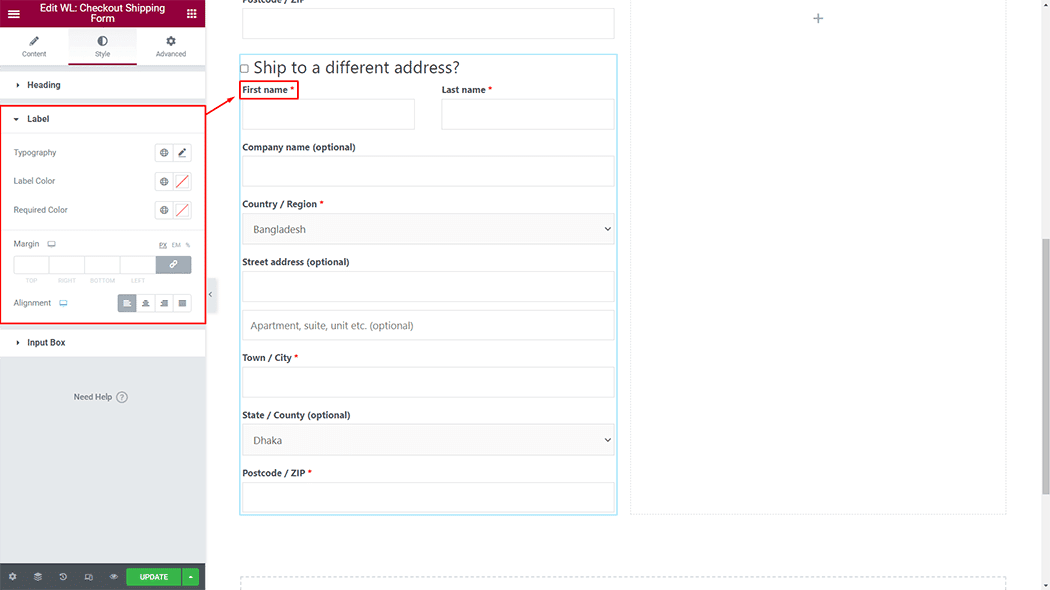Open the Elementor hamburger menu
1050x590 pixels.
(x=14, y=14)
